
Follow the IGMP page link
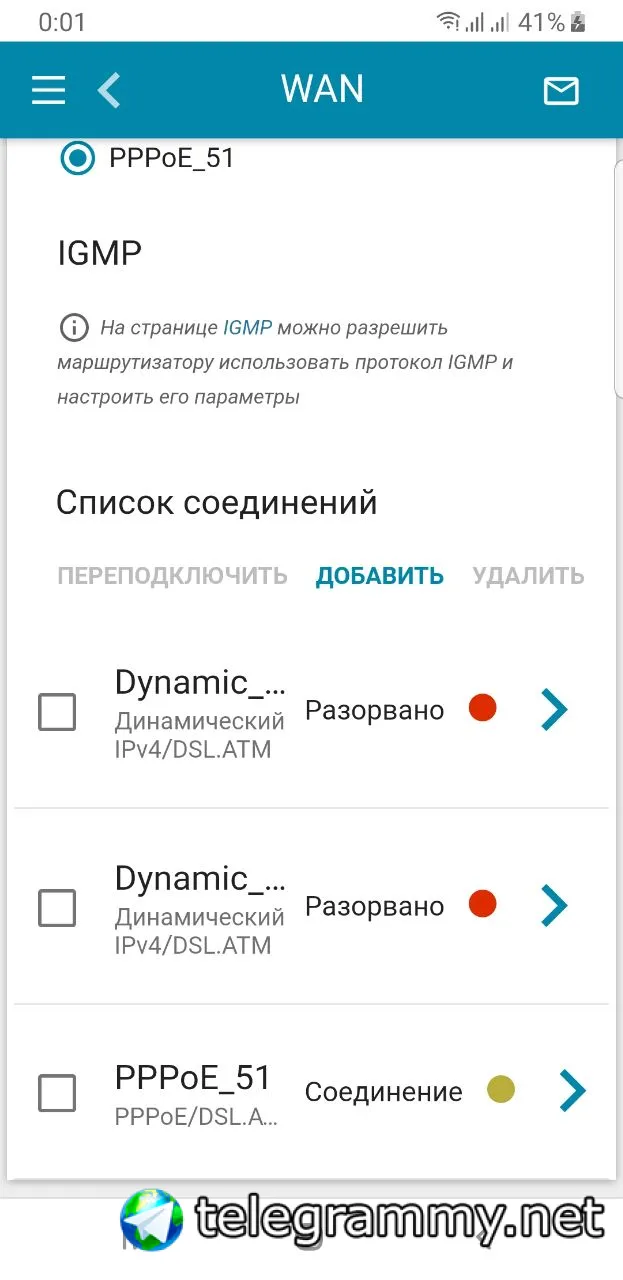point(247,327)
